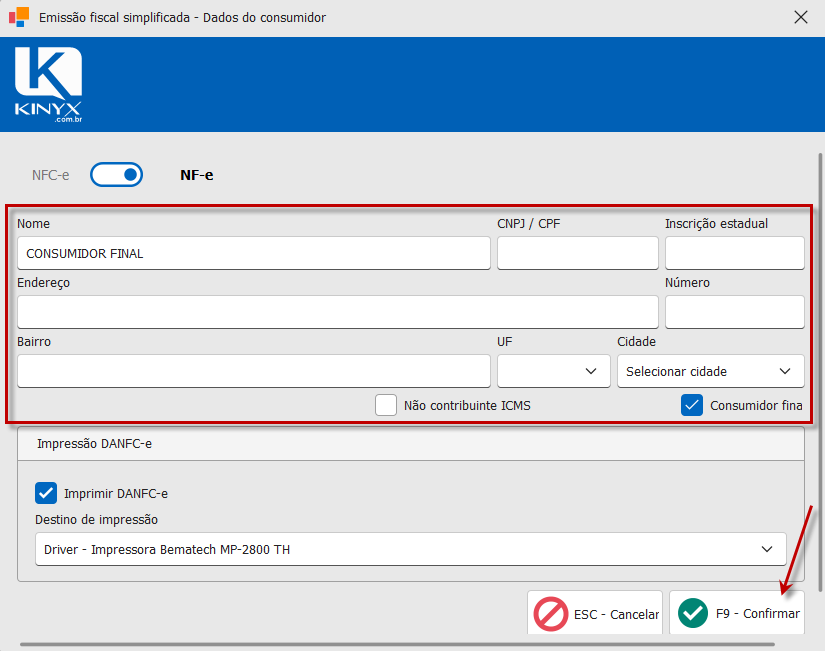Click the app icon in the title bar
This screenshot has height=651, width=825.
[19, 17]
